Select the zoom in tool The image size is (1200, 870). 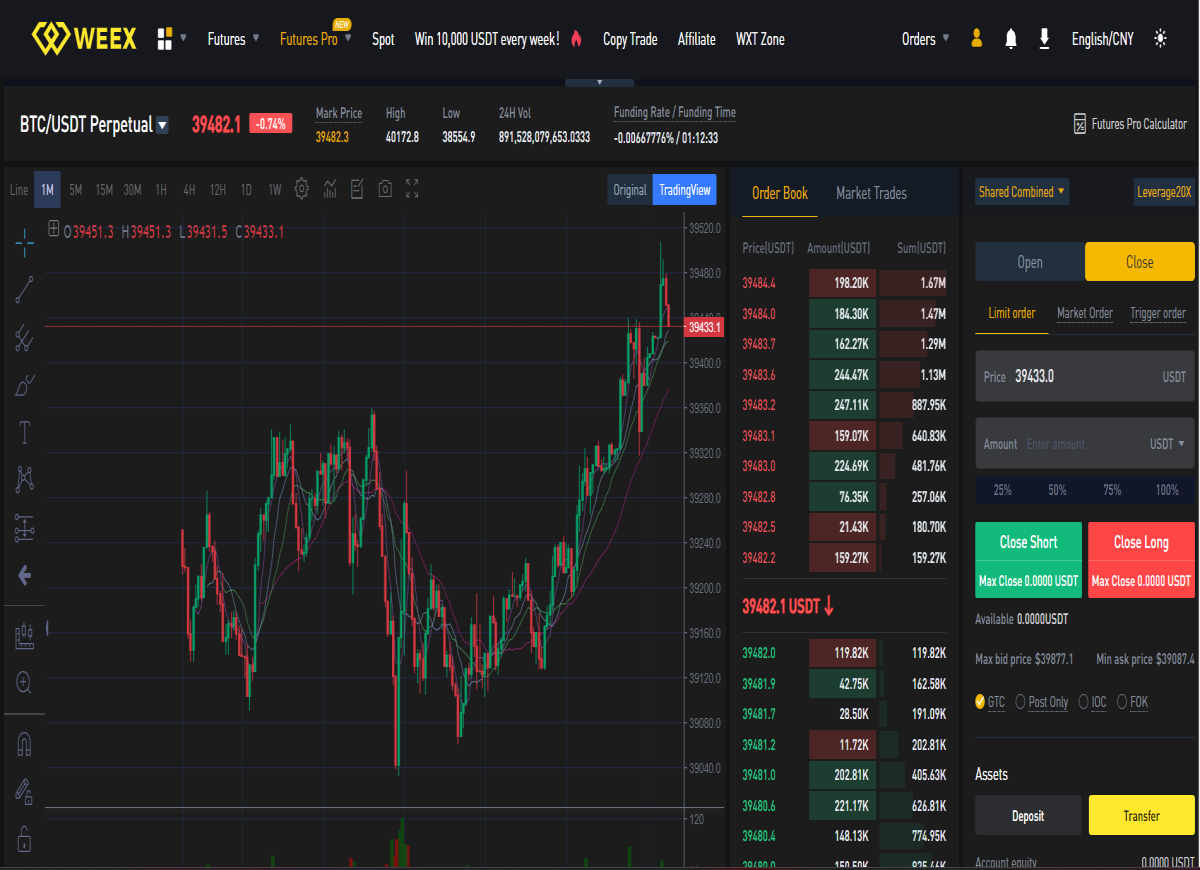(x=25, y=683)
